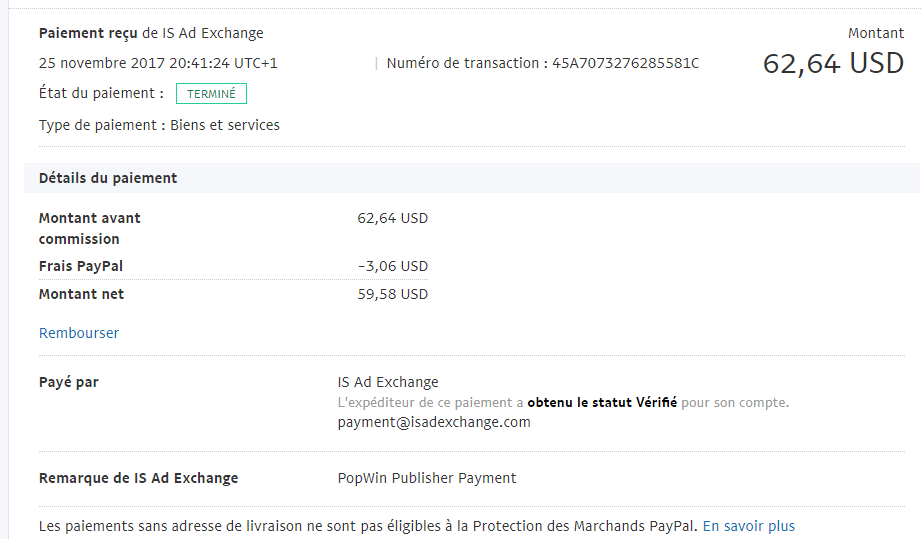Image resolution: width=921 pixels, height=539 pixels.
Task: Click the Remarque de IS Ad Exchange label
Action: [139, 478]
